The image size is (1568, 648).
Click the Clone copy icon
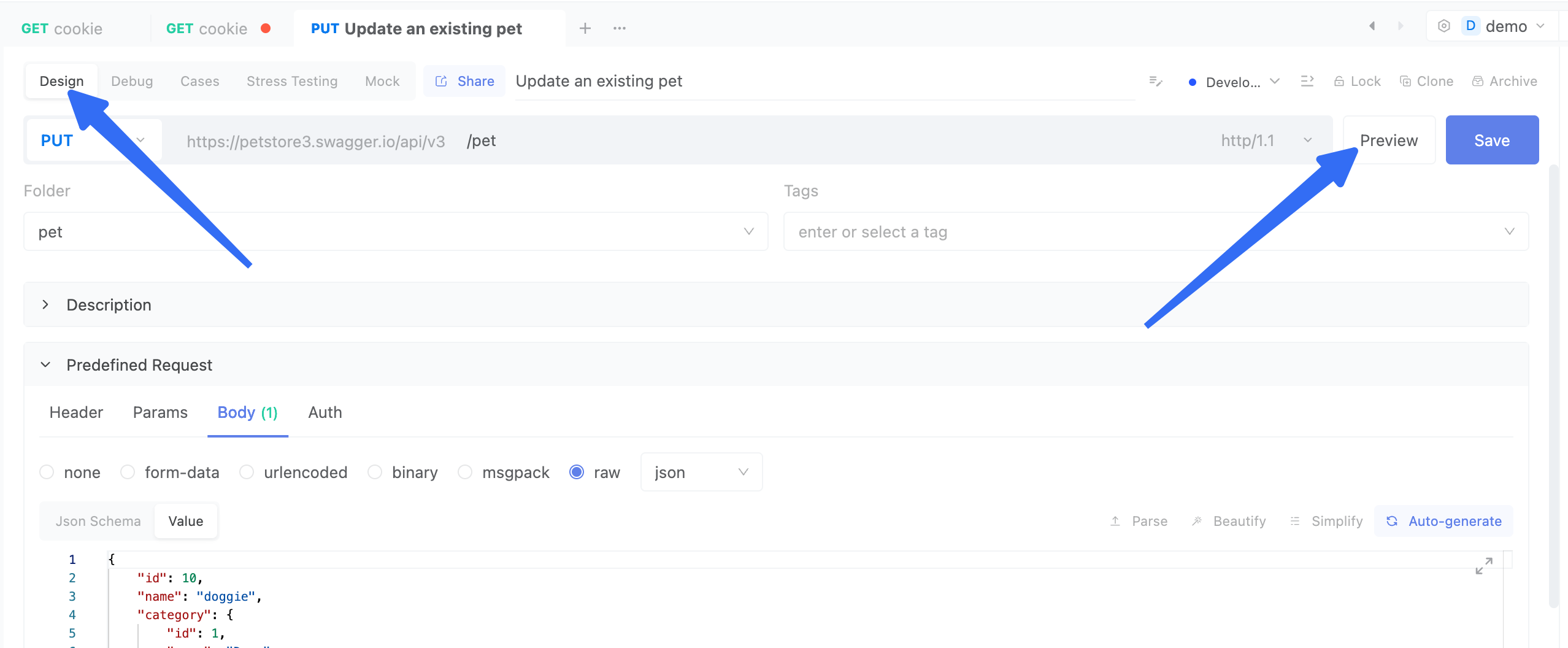click(x=1405, y=81)
